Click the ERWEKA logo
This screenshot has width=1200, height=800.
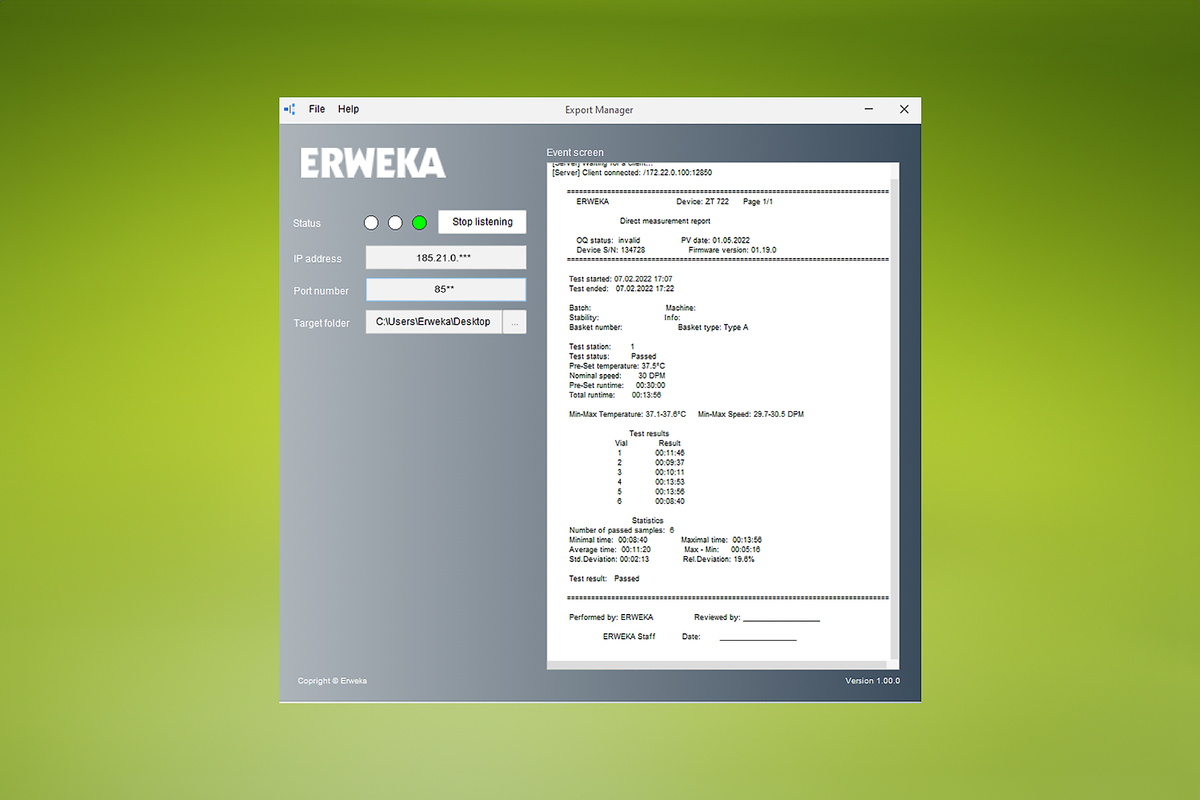tap(373, 164)
